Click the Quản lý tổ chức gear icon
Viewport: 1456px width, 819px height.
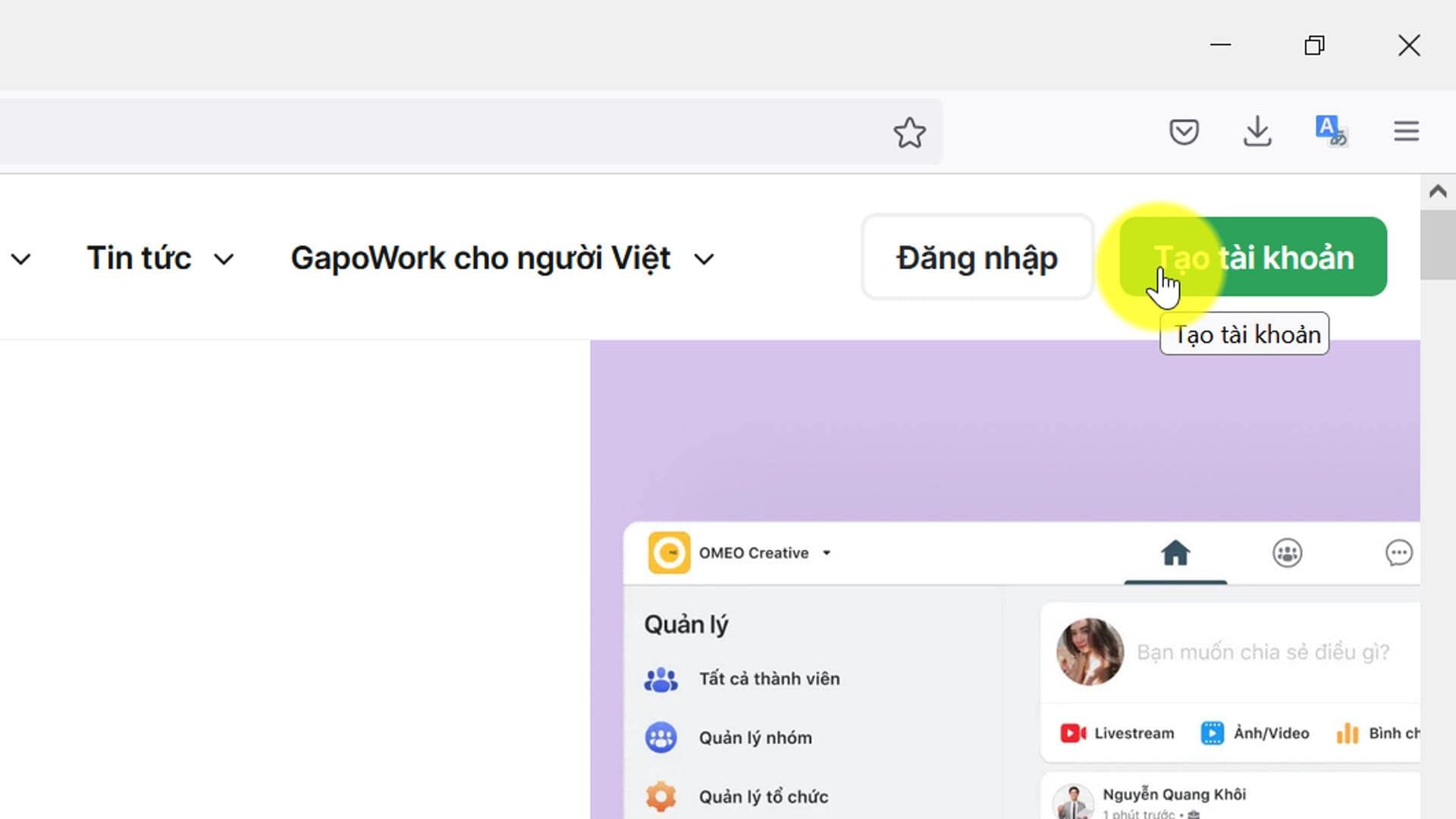(x=661, y=796)
